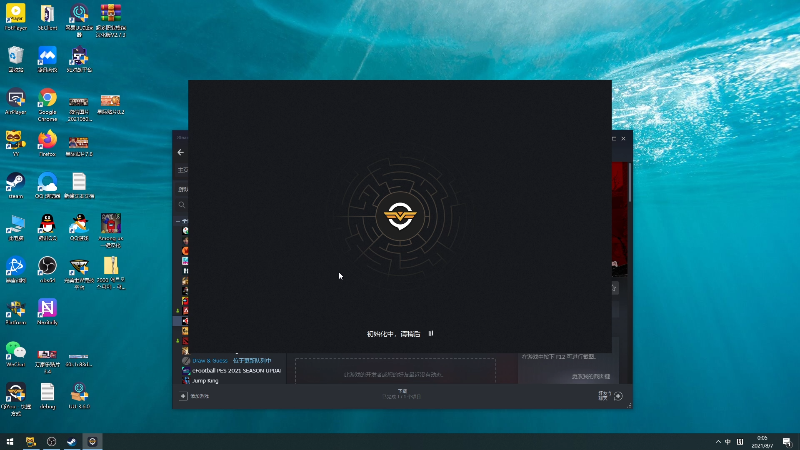Open the YY raccoon icon shortcut
The width and height of the screenshot is (800, 450).
15,143
